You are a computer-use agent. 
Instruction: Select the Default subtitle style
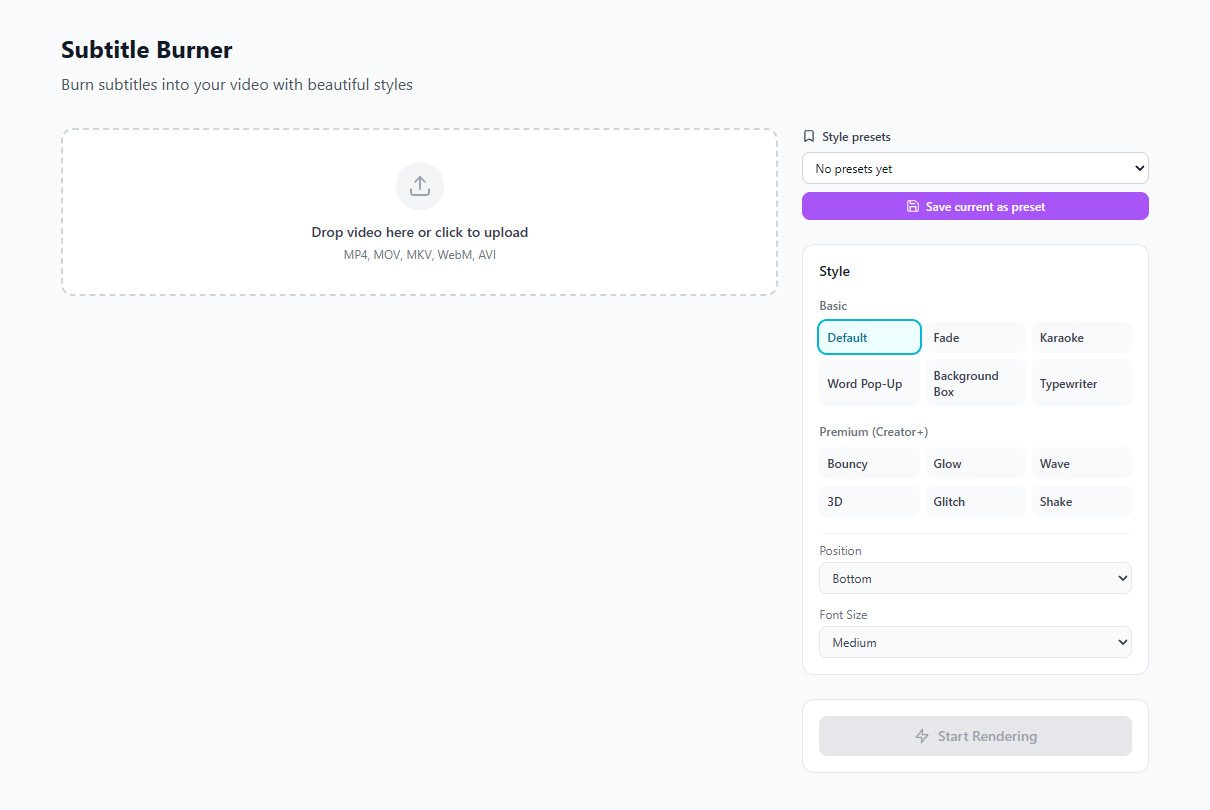coord(870,337)
